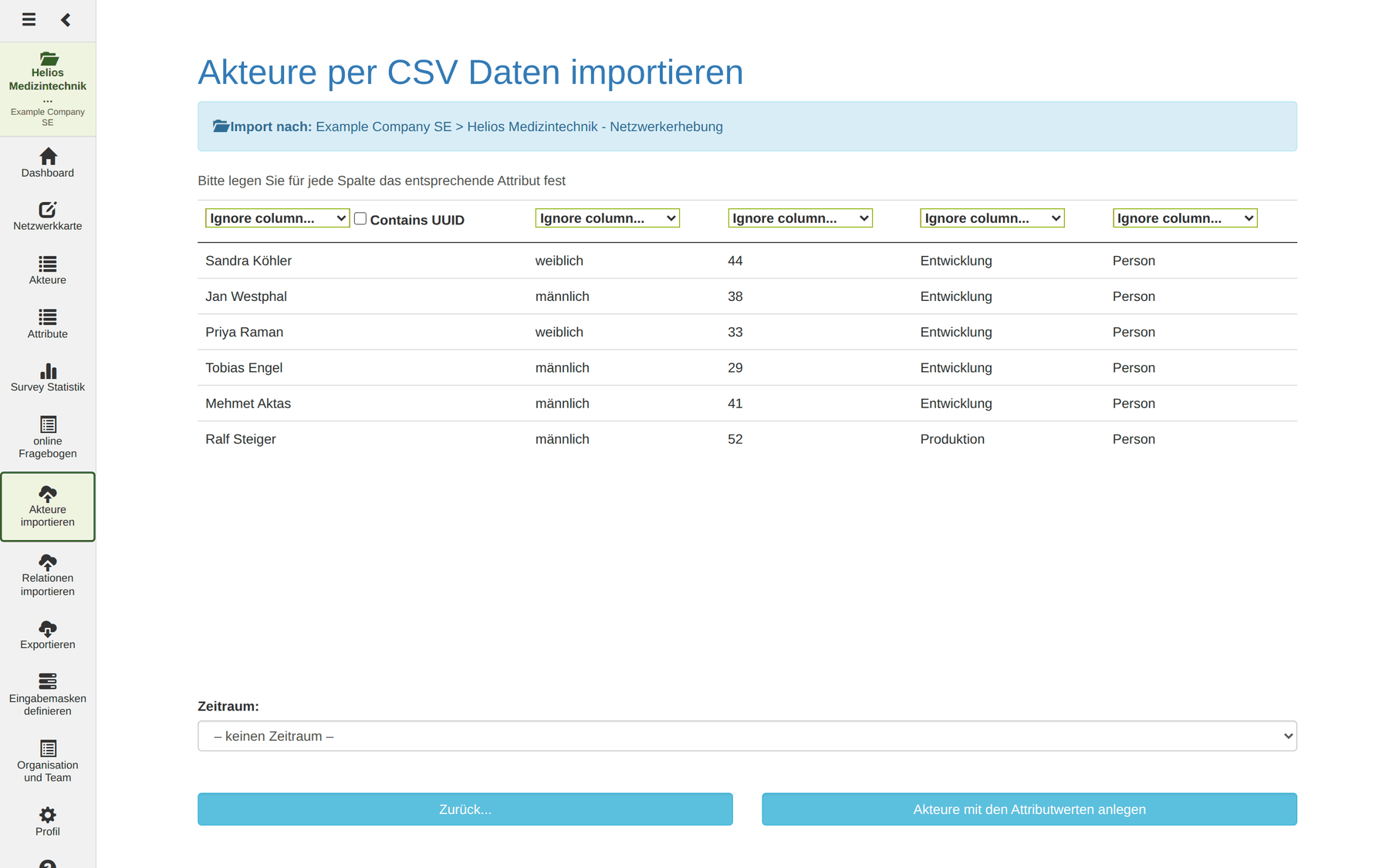The image size is (1389, 868).
Task: Click the age value 44
Action: pyautogui.click(x=735, y=261)
